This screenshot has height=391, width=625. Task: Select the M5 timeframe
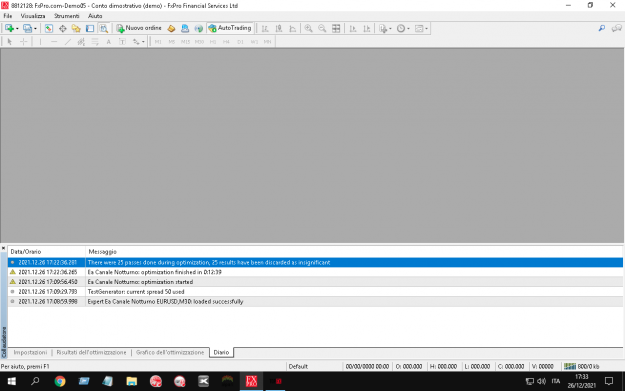click(x=172, y=42)
